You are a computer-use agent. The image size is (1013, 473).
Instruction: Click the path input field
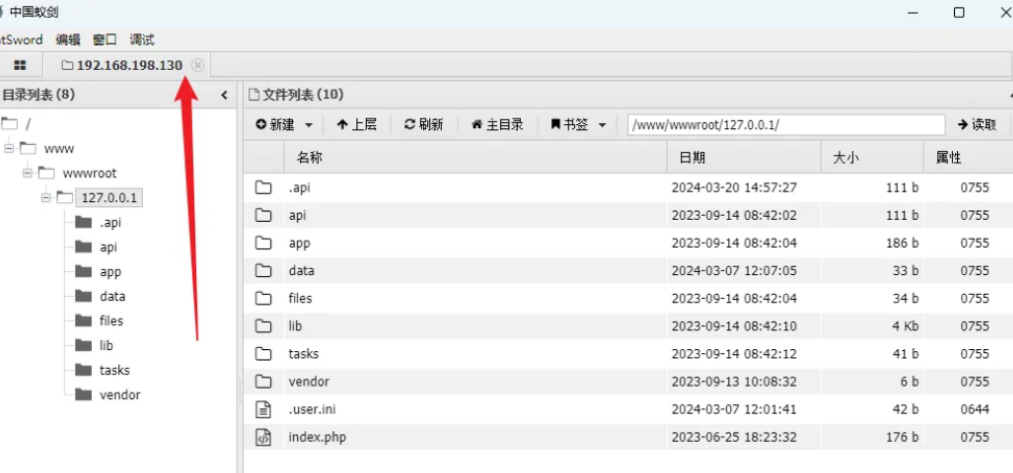785,124
